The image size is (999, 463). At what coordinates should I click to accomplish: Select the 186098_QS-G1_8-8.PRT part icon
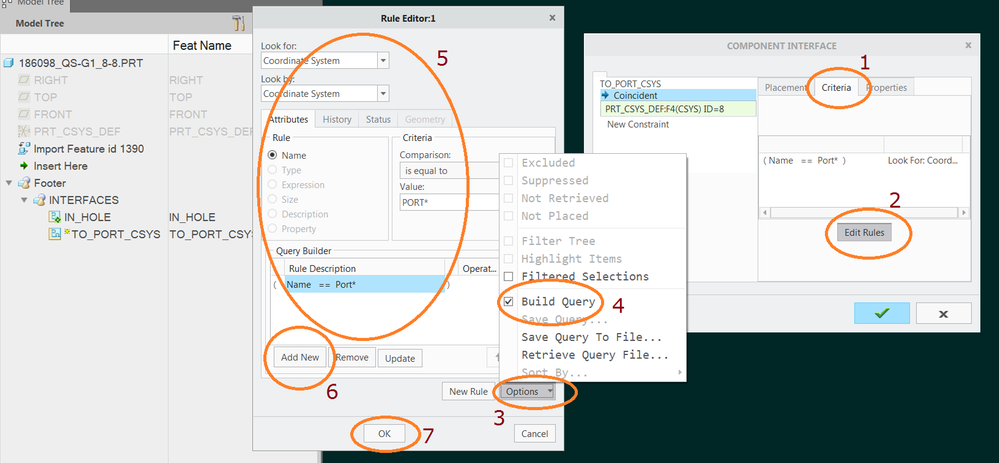(10, 63)
